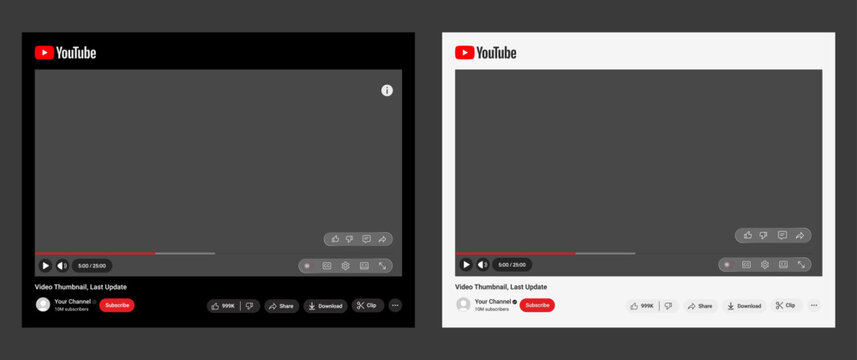Open Your Channel link in dark mockup
Viewport: 857px width, 360px height.
point(73,302)
